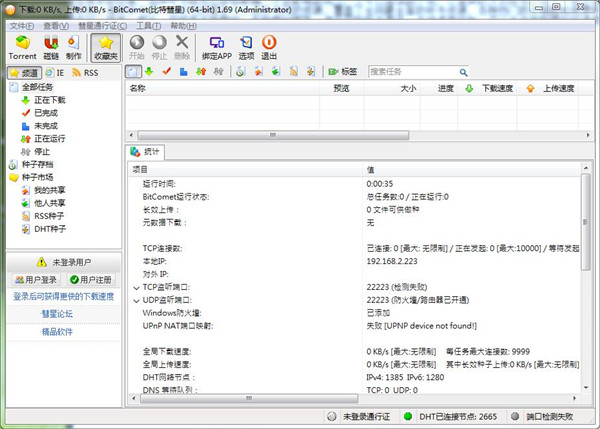Sort task list by 下载速度 column
Screen dimensions: 600x429
(487, 88)
